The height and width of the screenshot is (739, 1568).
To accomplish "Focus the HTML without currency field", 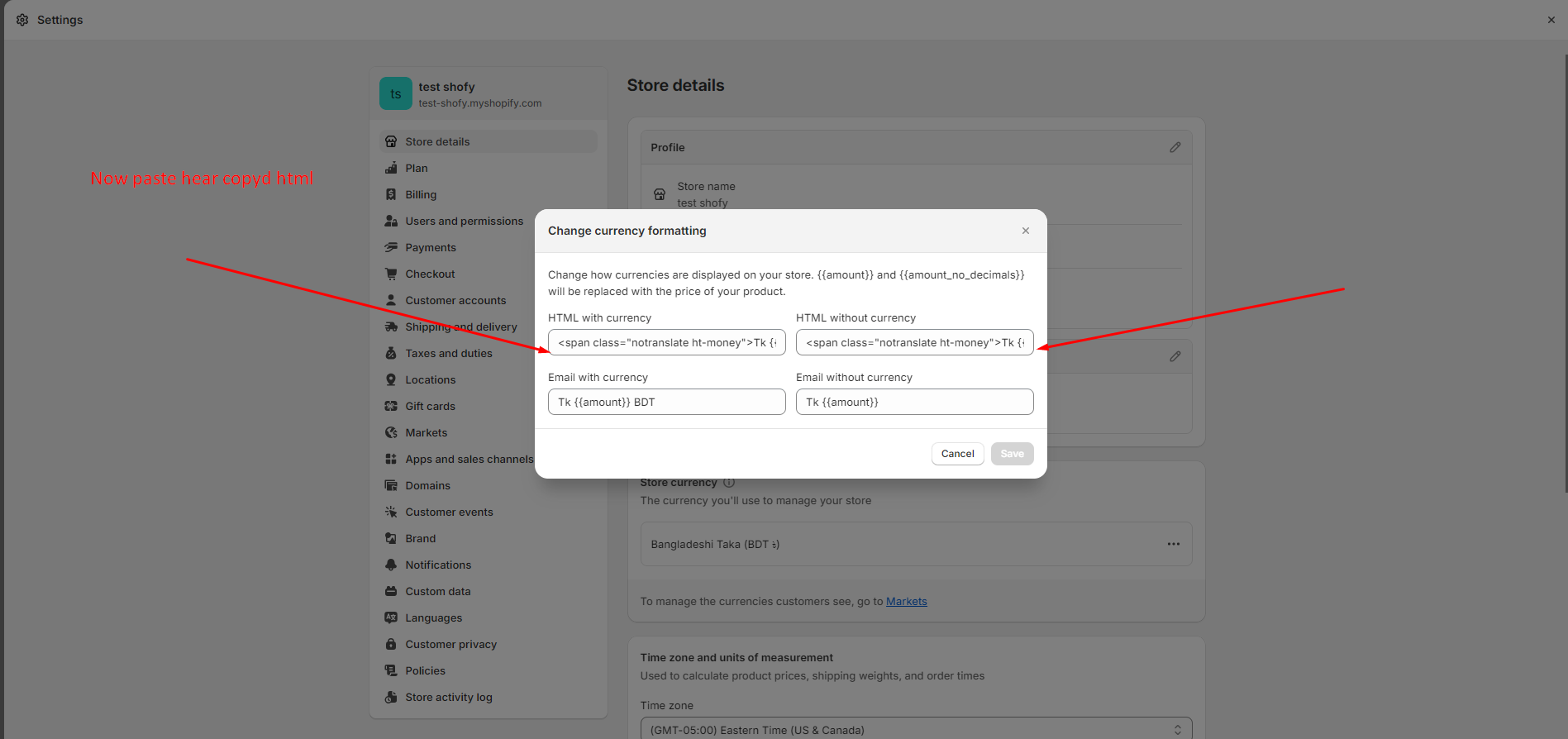I will (914, 342).
